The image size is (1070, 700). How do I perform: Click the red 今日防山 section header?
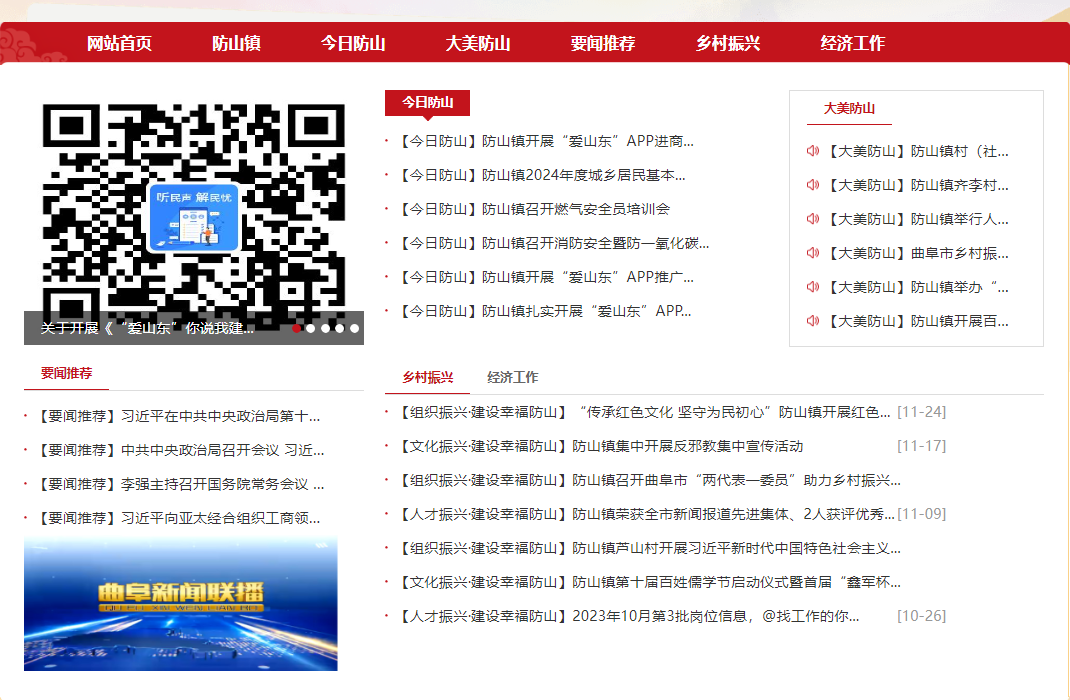(x=427, y=102)
